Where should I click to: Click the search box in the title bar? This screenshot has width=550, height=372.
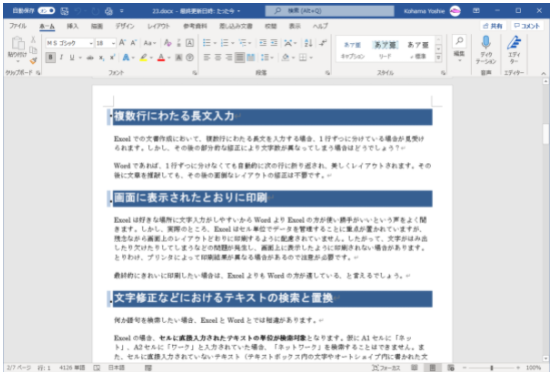tap(330, 11)
